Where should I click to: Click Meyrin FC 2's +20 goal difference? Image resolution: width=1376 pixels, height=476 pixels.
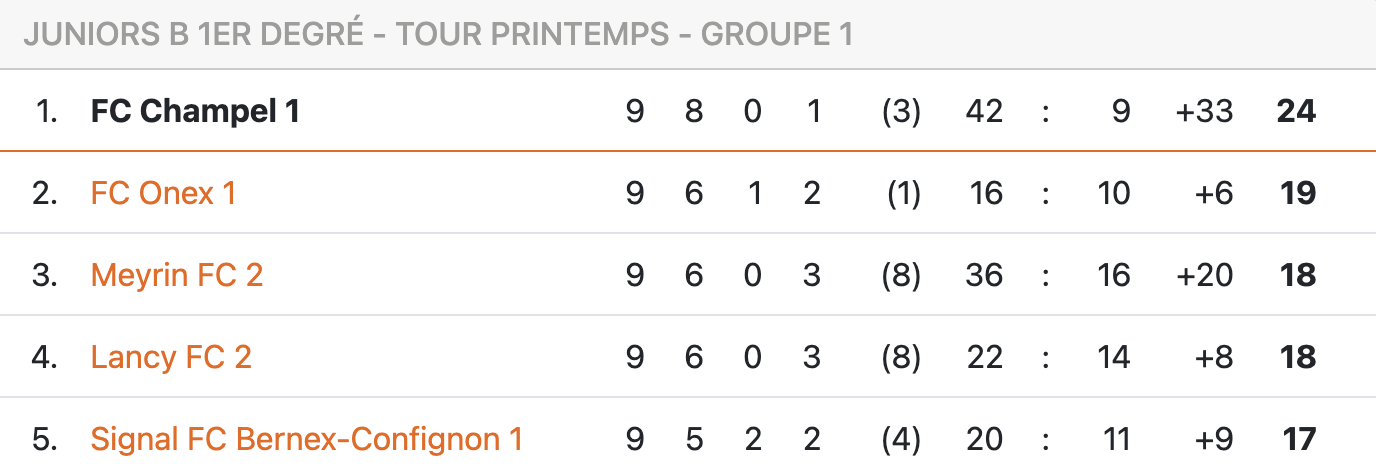click(x=1204, y=275)
